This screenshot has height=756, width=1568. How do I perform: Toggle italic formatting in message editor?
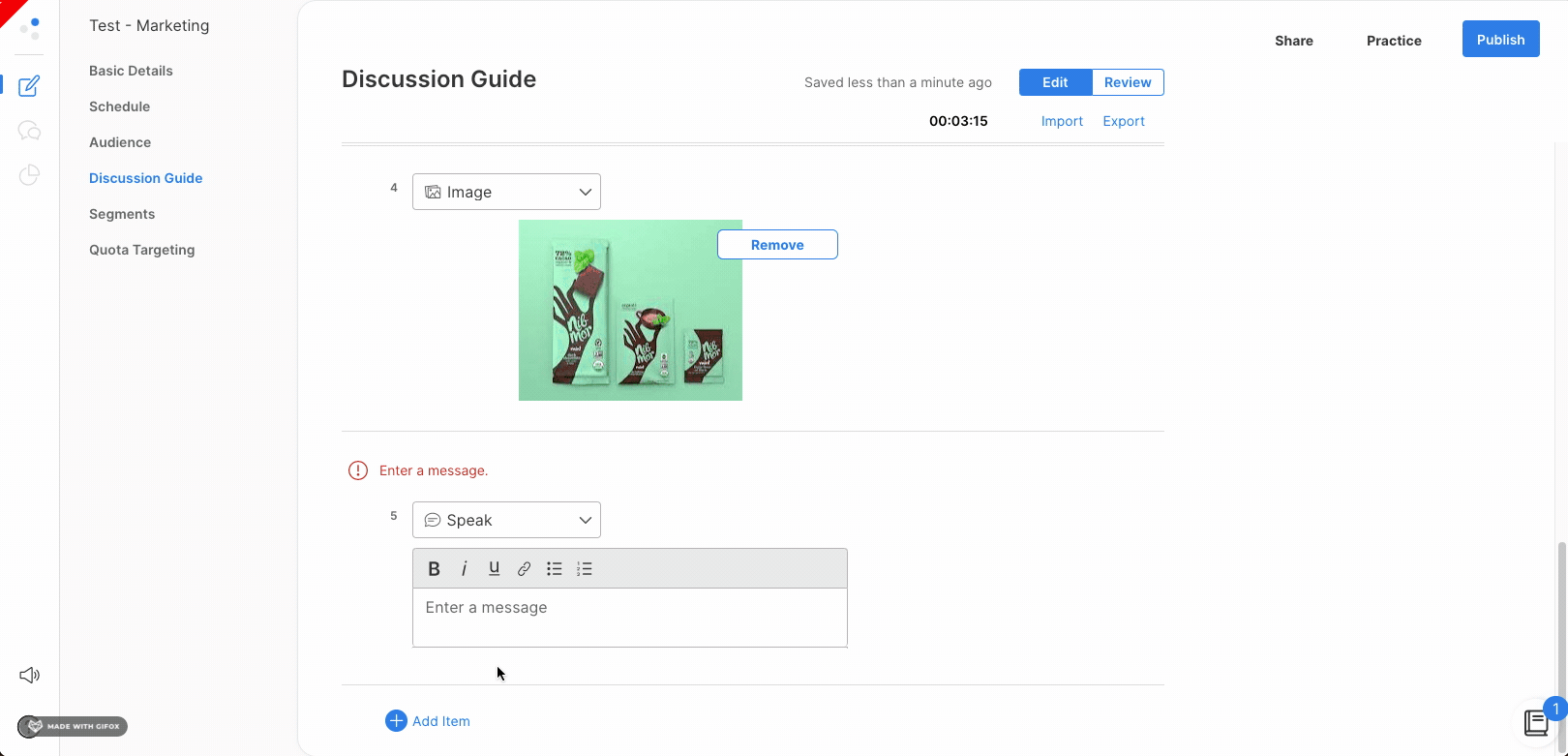(x=464, y=568)
